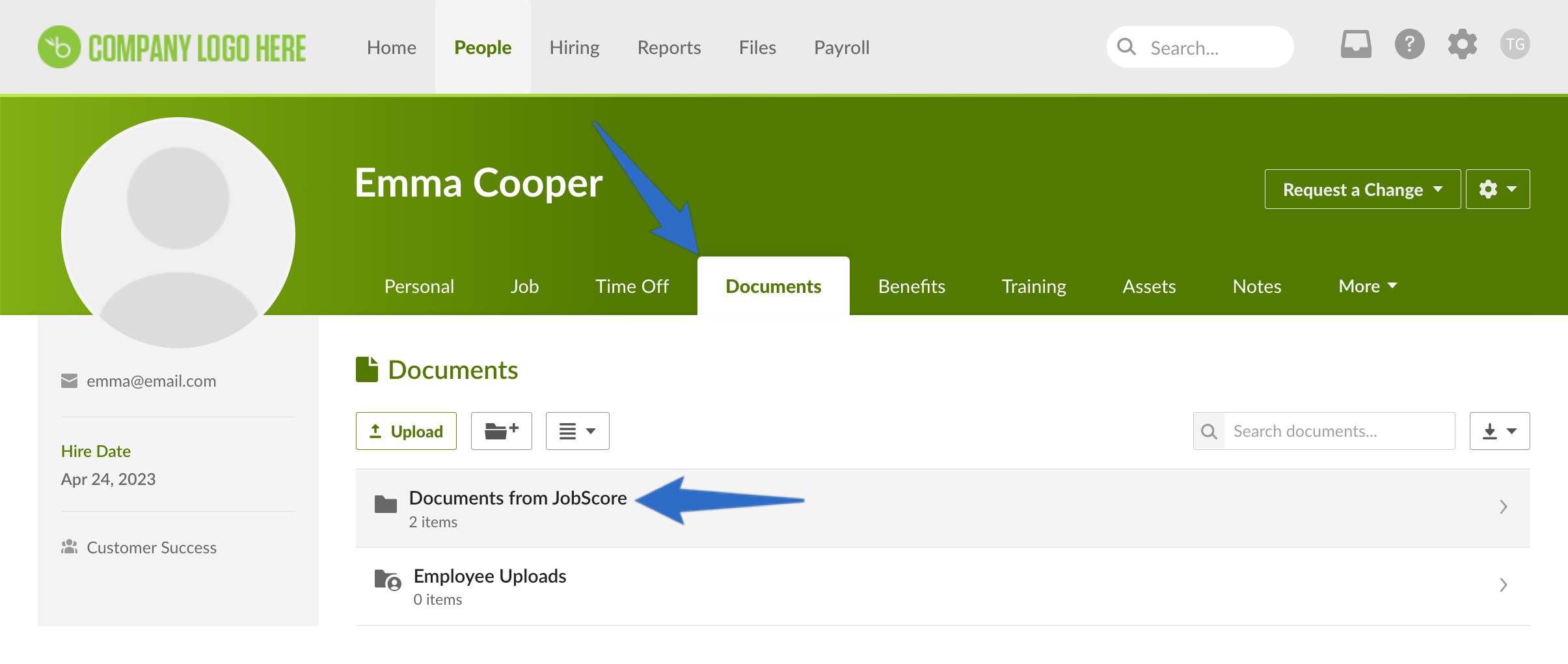Select People in top navigation
1568x664 pixels.
(483, 47)
